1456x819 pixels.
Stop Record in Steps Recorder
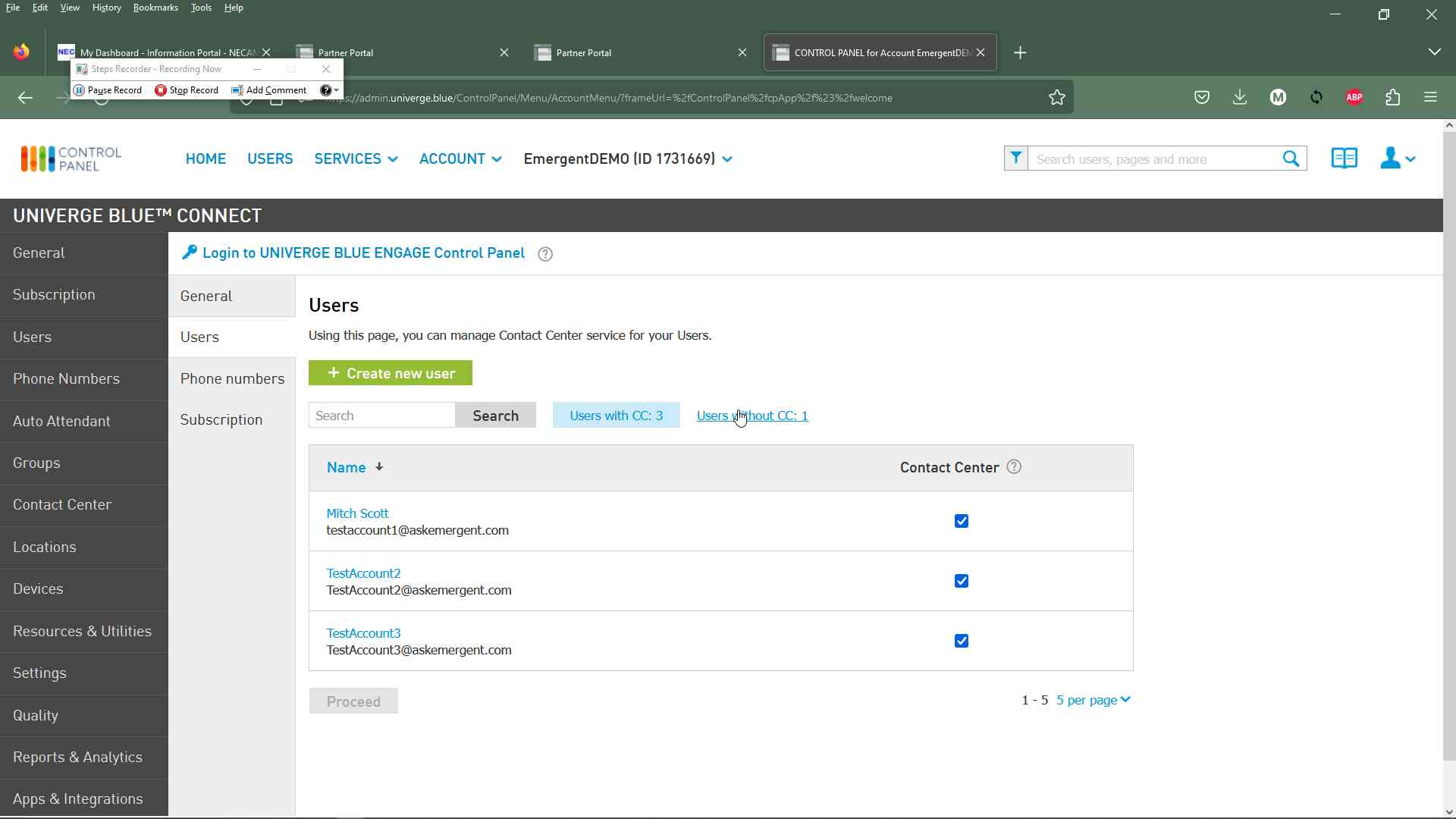point(187,89)
